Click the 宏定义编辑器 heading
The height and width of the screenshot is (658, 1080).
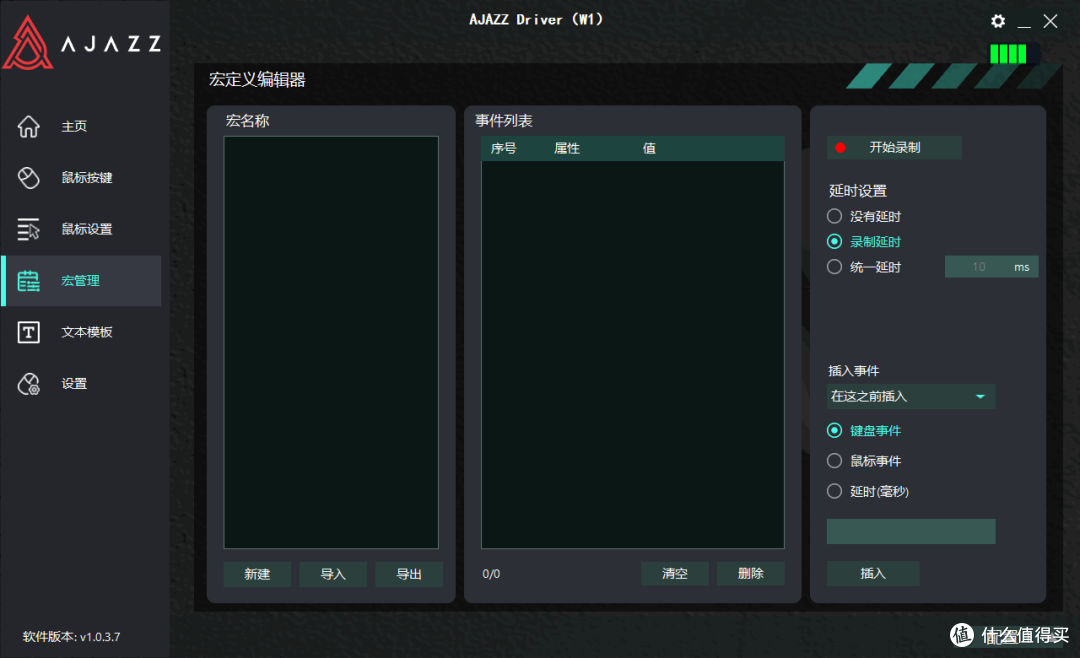[x=257, y=80]
